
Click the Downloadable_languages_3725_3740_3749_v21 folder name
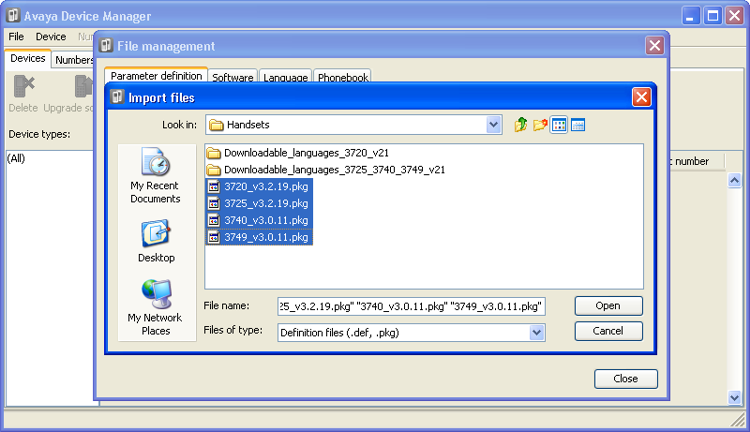334,170
